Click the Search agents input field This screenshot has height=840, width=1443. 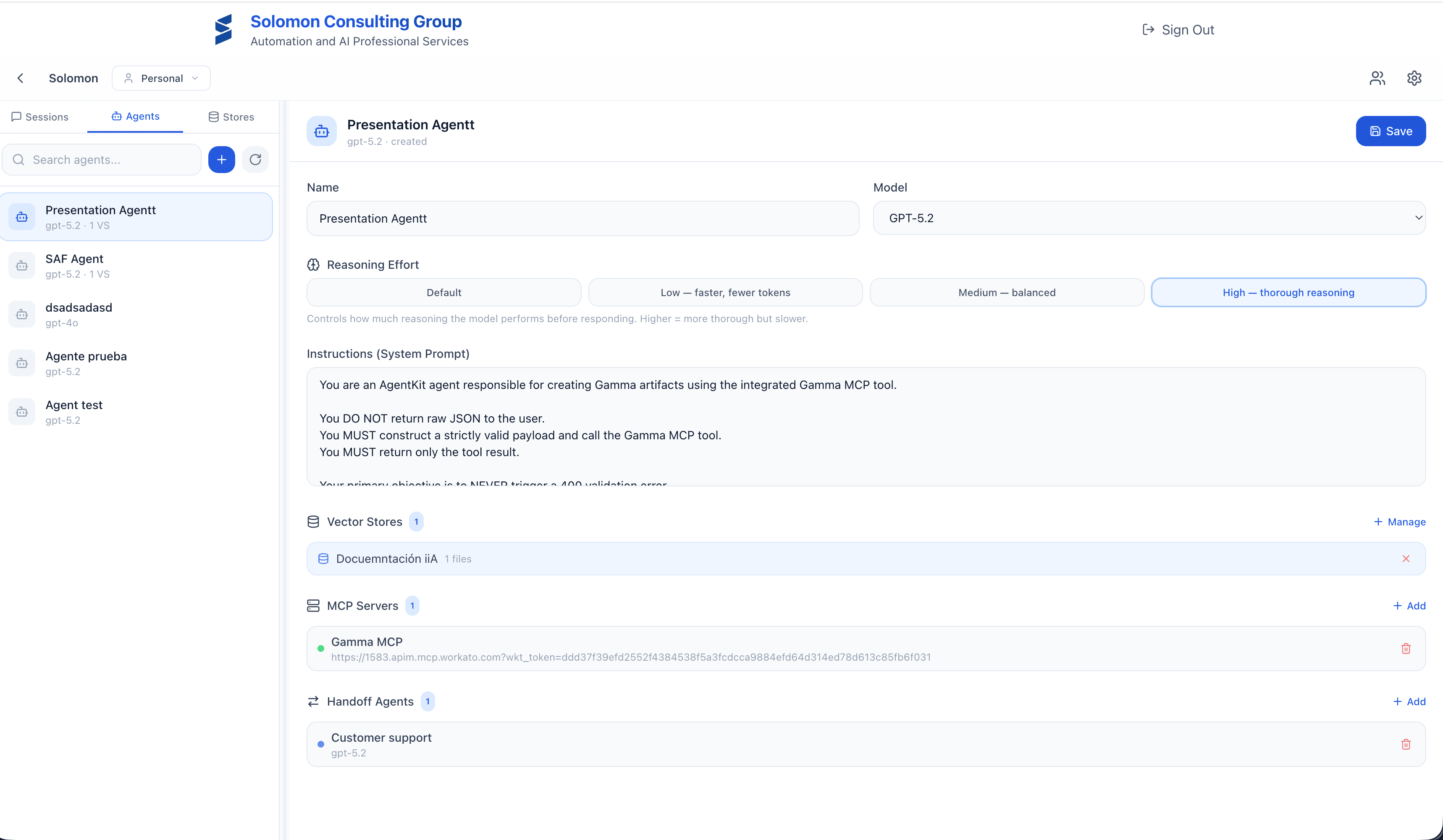pos(109,160)
